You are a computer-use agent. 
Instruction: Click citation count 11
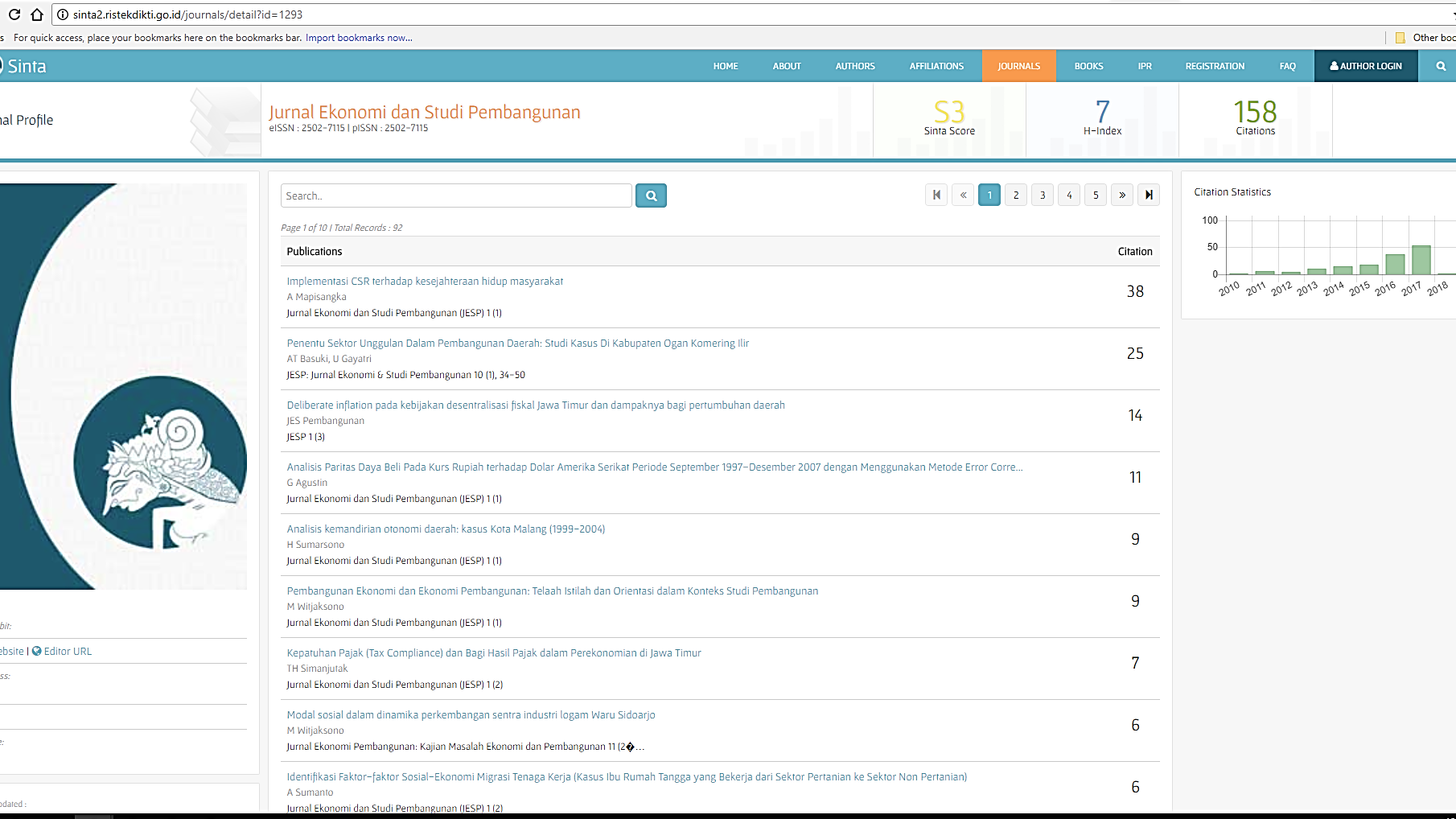(x=1135, y=477)
